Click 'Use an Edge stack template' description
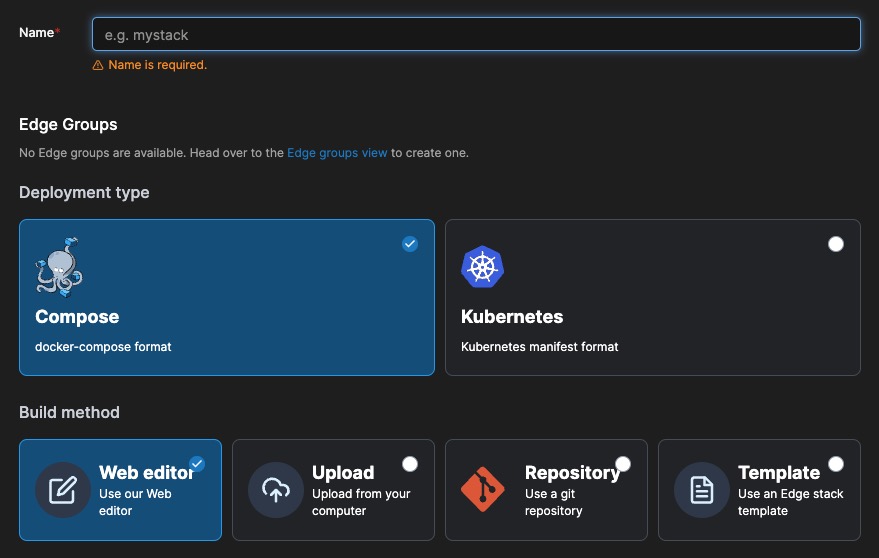The height and width of the screenshot is (558, 879). [x=790, y=502]
